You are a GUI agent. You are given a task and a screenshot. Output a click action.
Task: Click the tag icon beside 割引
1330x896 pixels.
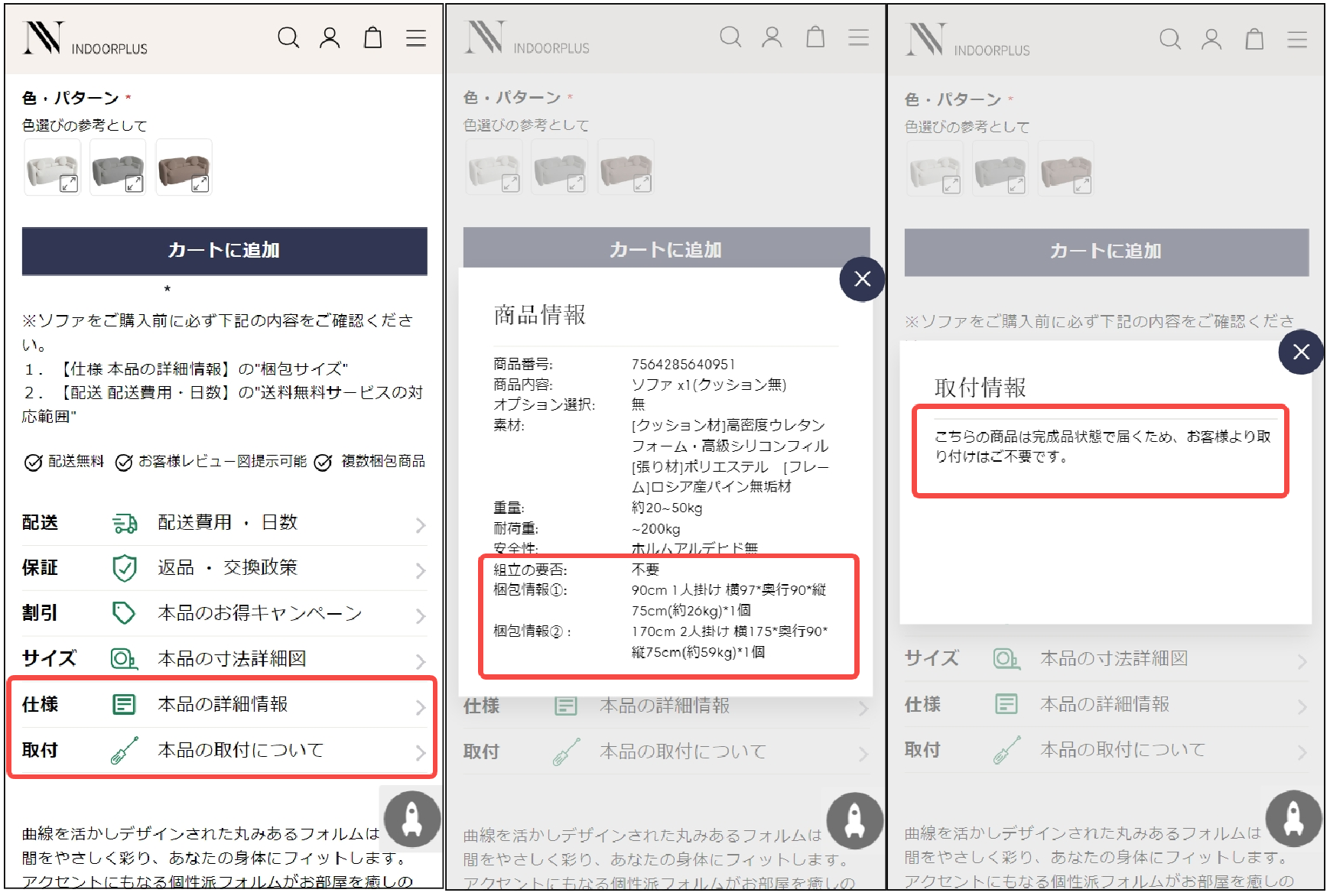pyautogui.click(x=124, y=612)
